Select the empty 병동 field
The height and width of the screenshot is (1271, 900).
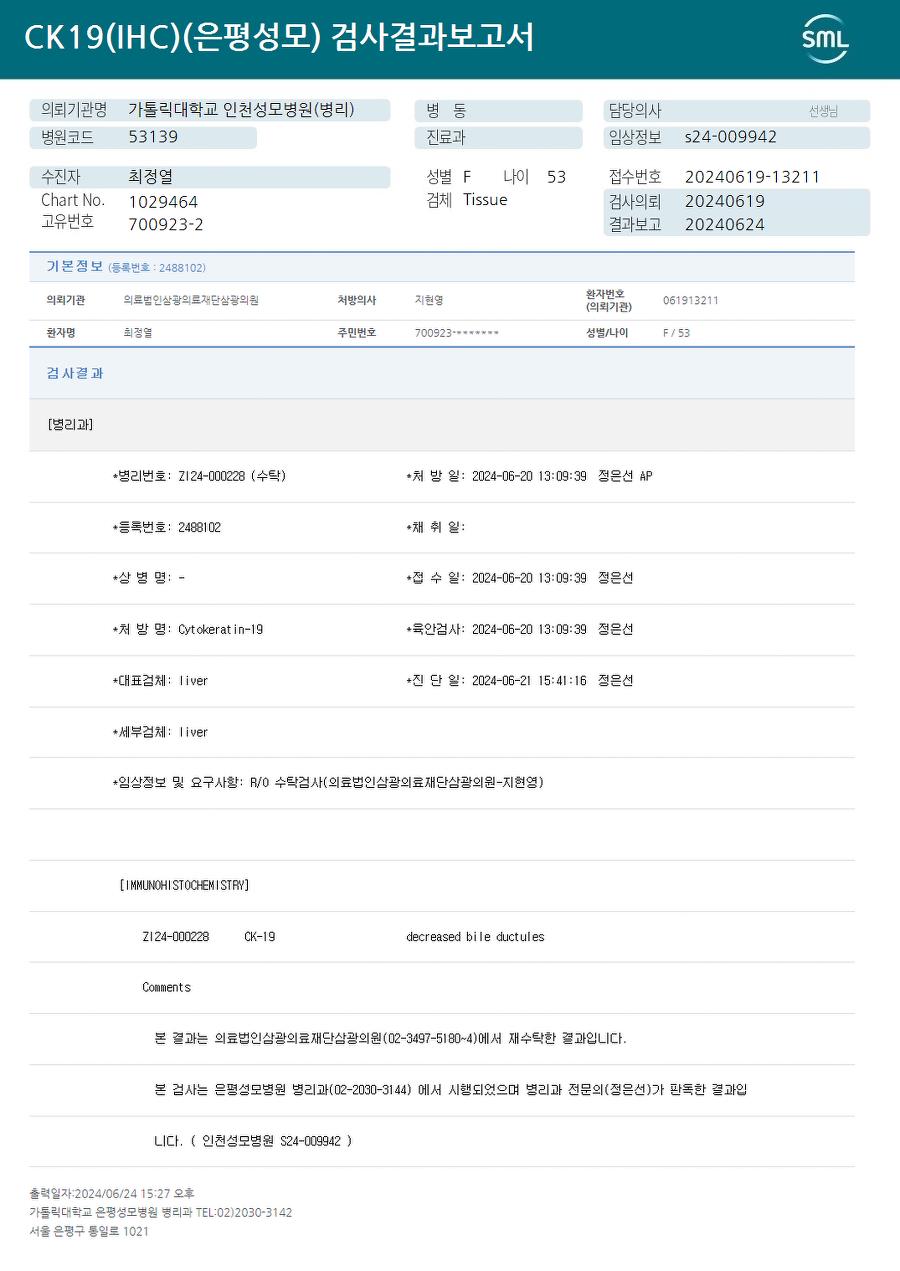498,111
